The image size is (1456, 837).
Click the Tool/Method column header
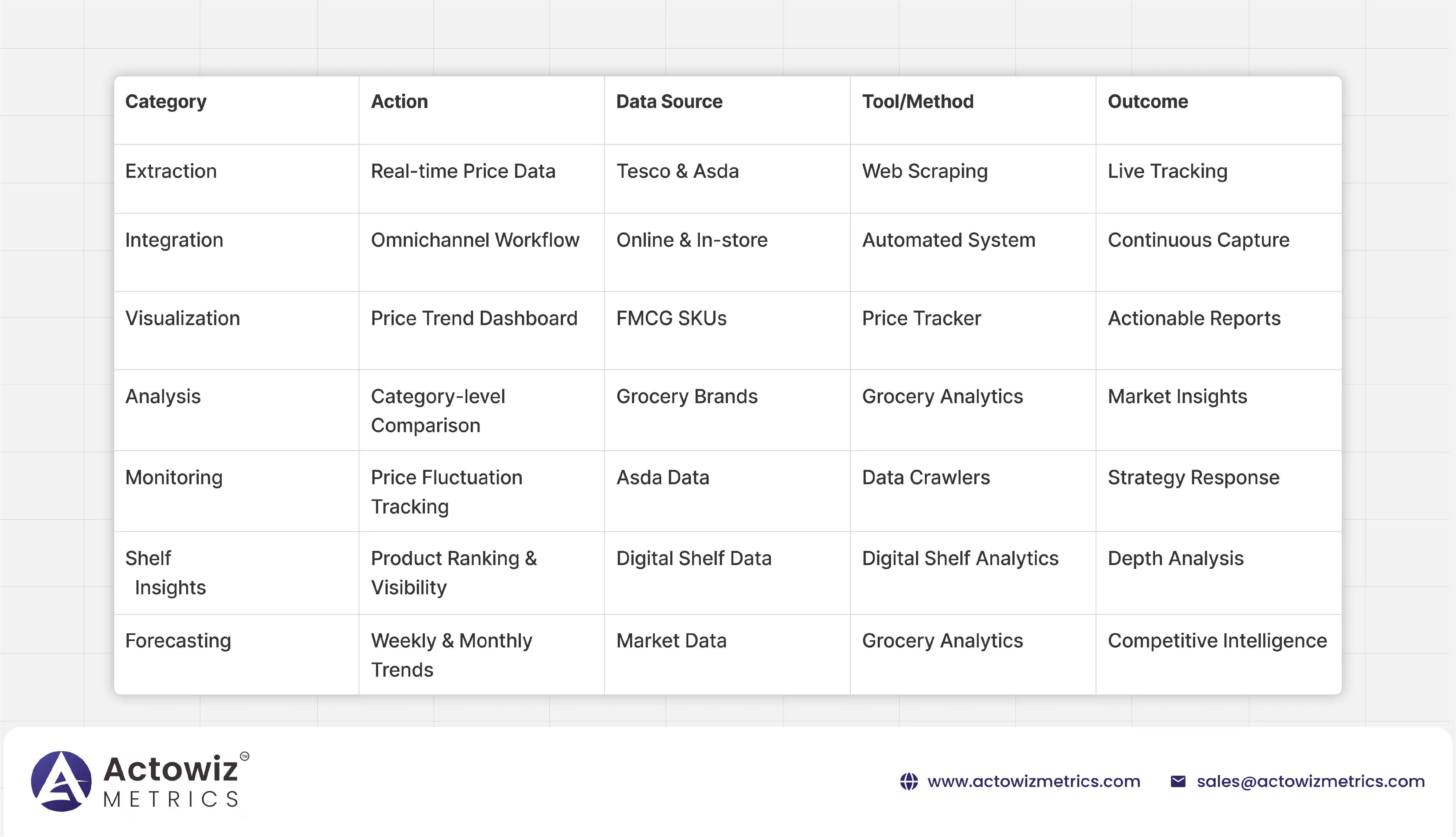click(x=917, y=102)
